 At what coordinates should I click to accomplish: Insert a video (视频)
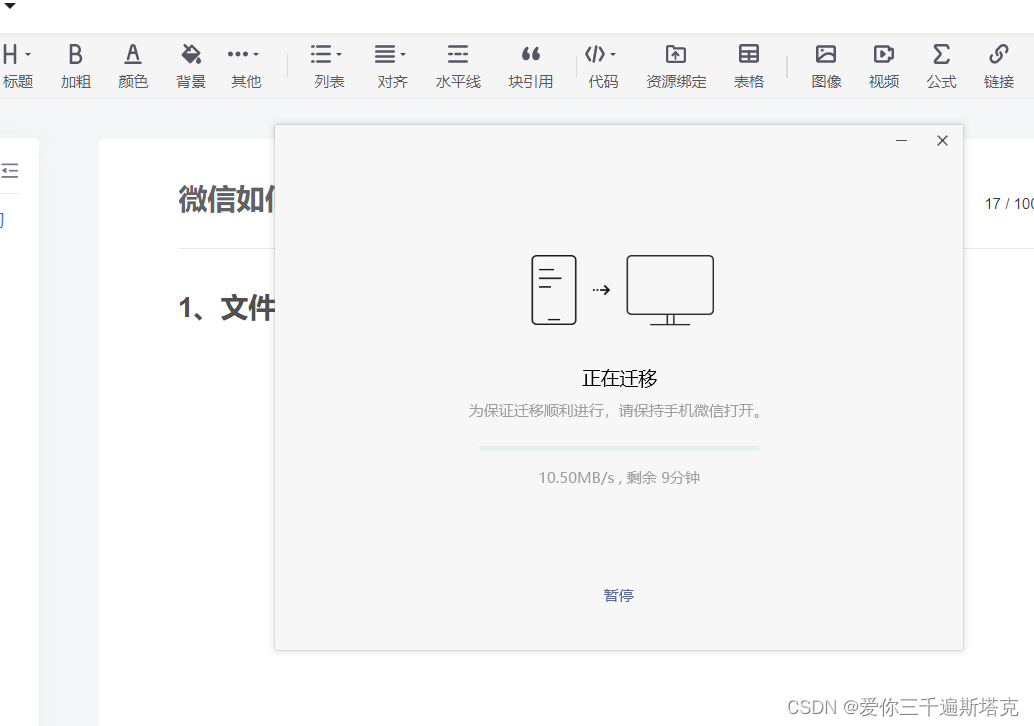point(884,66)
